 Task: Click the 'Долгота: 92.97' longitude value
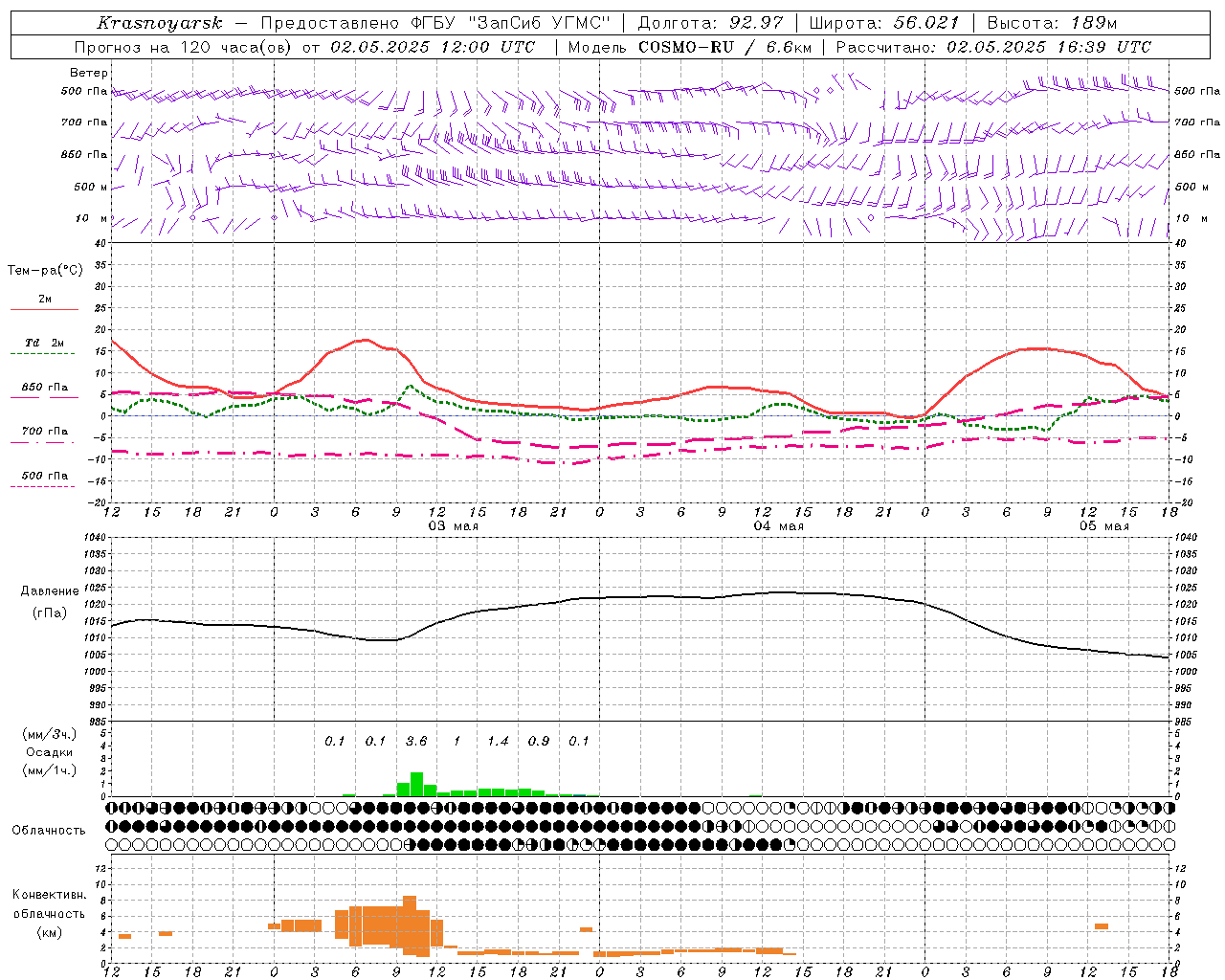[710, 23]
